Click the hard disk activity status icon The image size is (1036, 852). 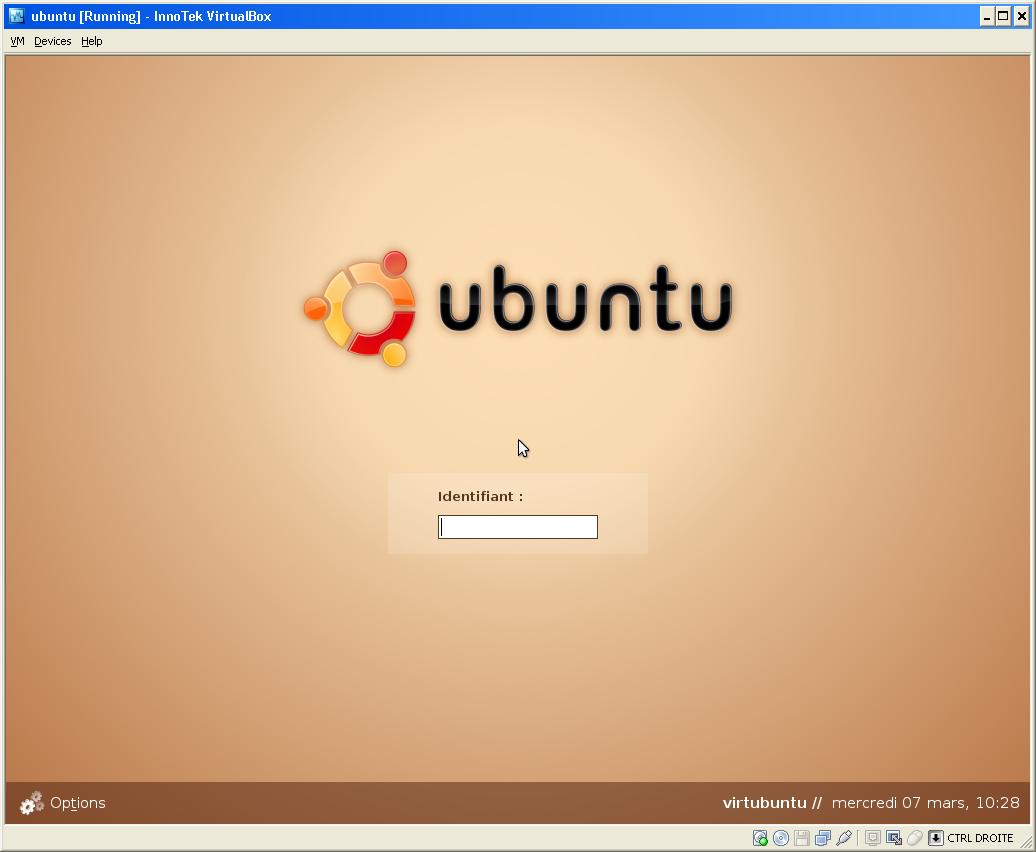[x=760, y=838]
